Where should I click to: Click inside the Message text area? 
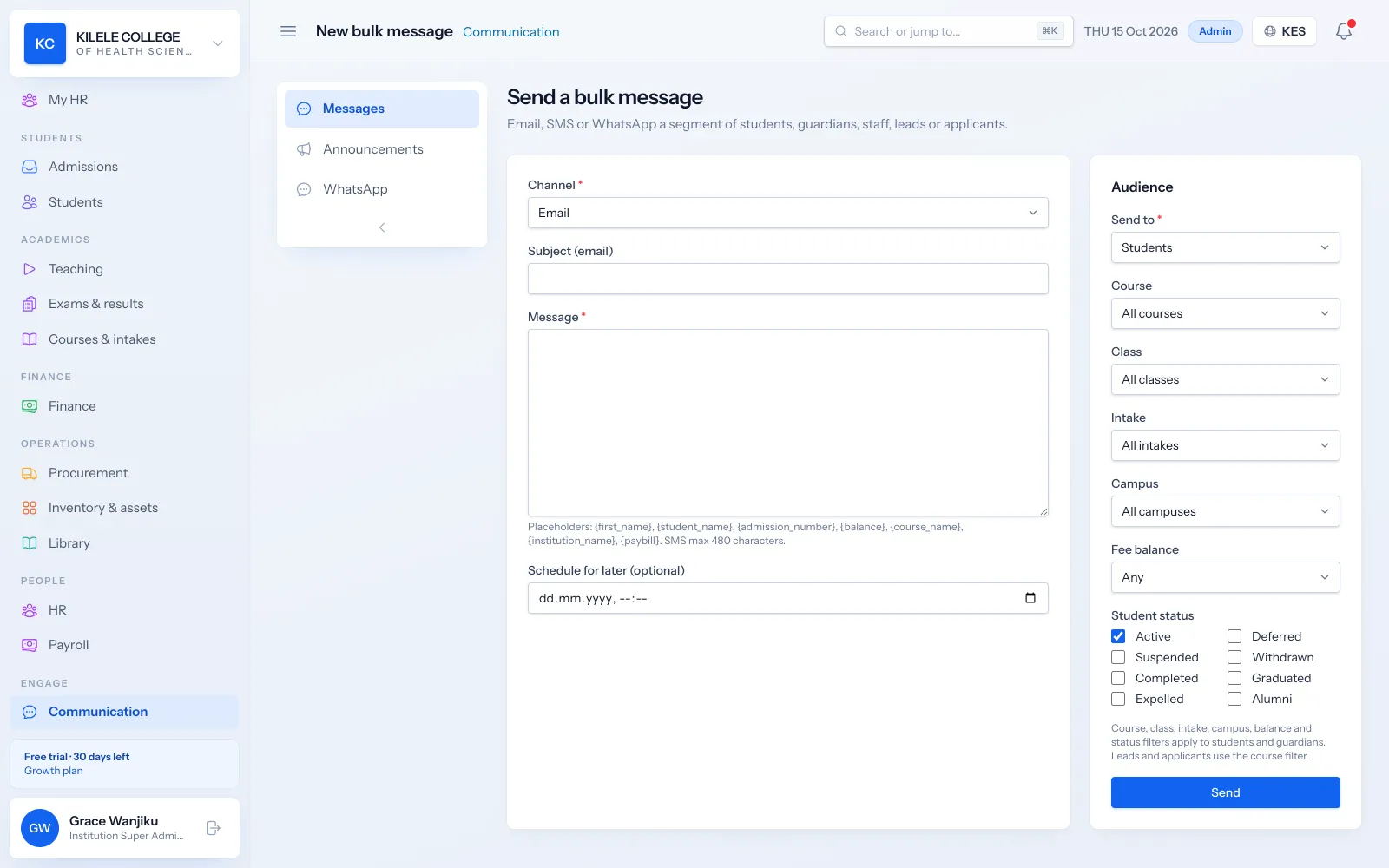(x=788, y=423)
